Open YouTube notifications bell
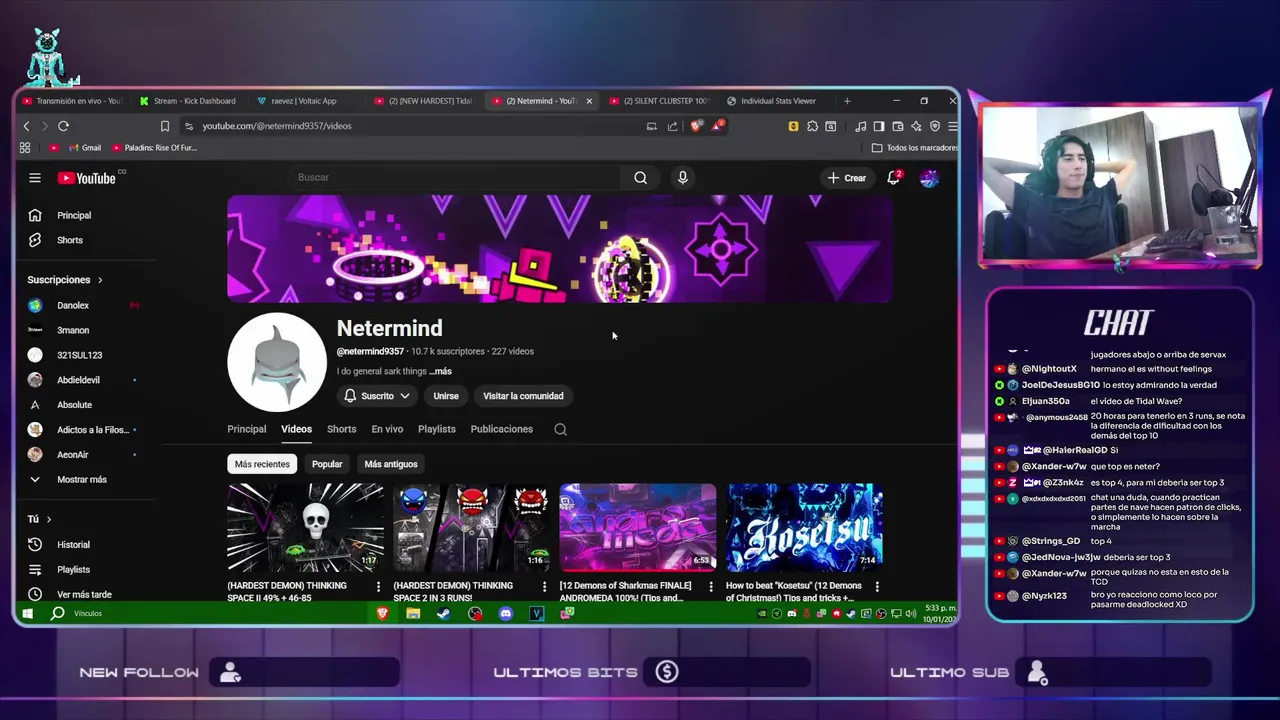The image size is (1280, 720). (895, 177)
